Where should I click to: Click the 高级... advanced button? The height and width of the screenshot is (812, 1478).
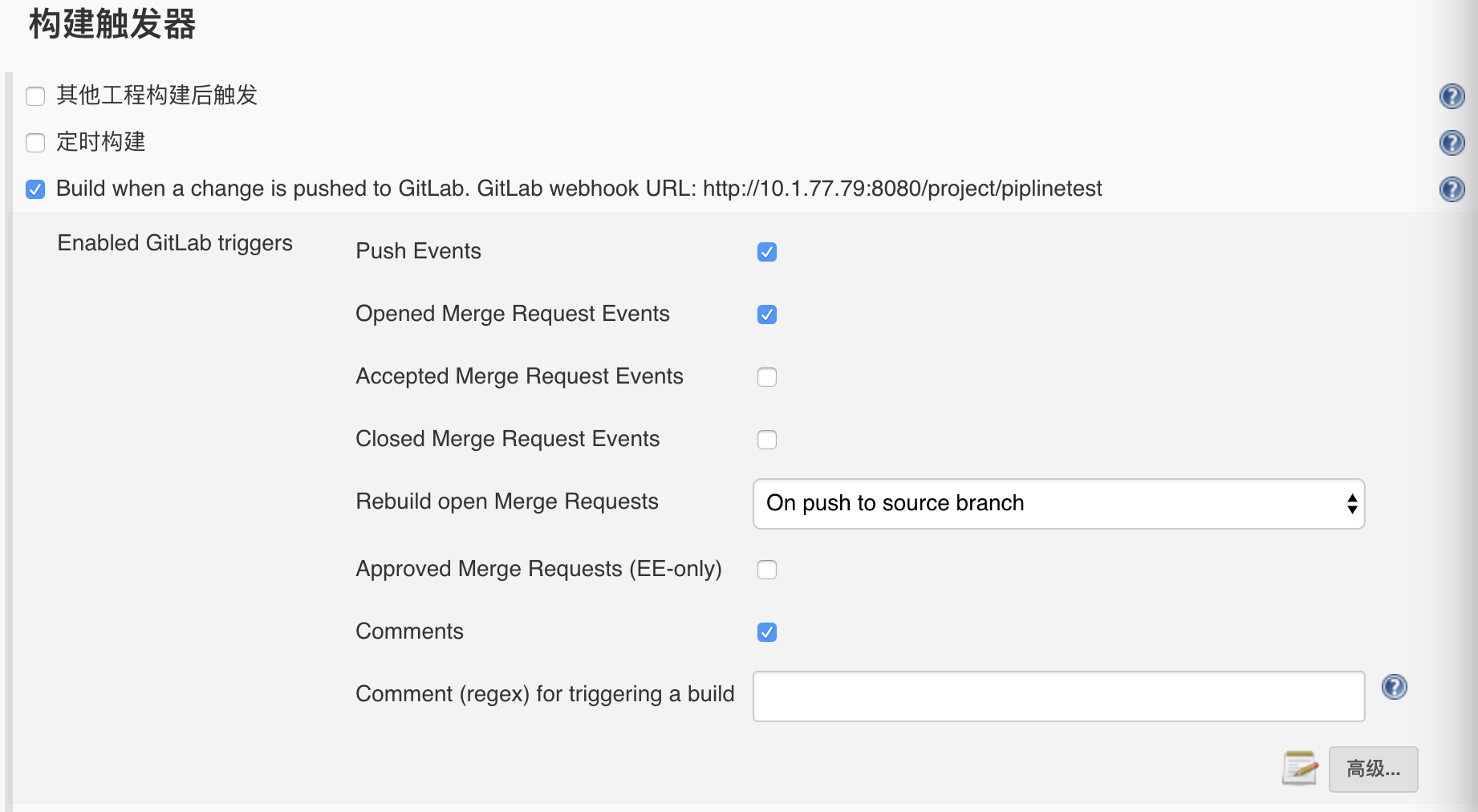point(1373,769)
